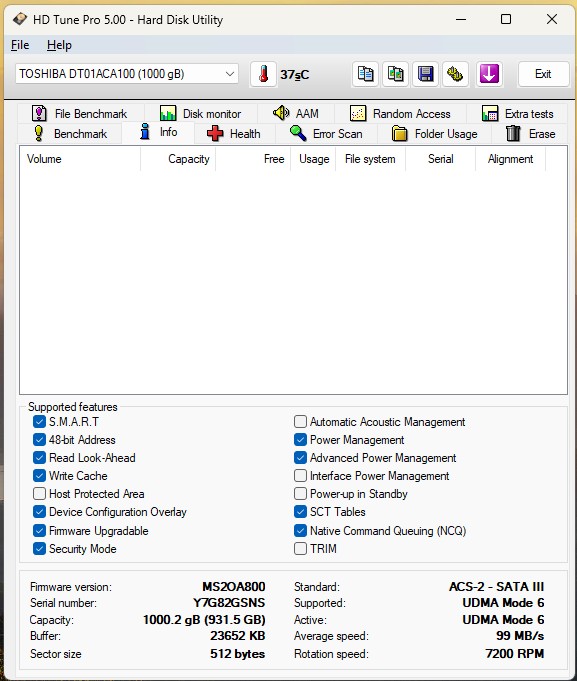Toggle the Firmware Upgradable checkbox
Viewport: 577px width, 681px height.
tap(39, 531)
